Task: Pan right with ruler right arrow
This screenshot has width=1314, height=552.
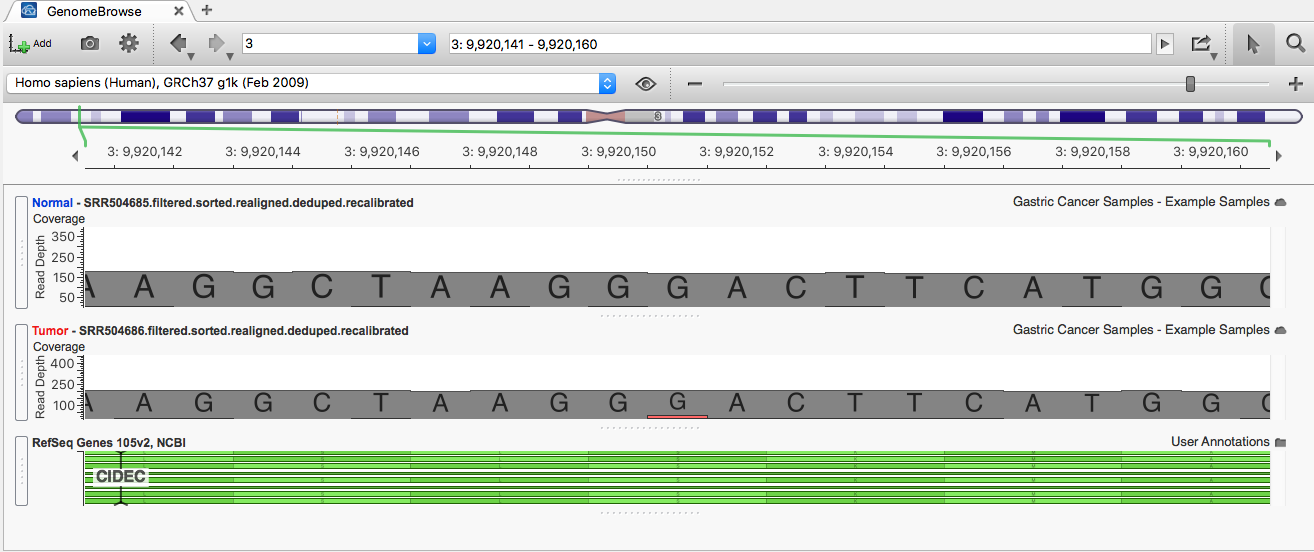Action: 1279,155
